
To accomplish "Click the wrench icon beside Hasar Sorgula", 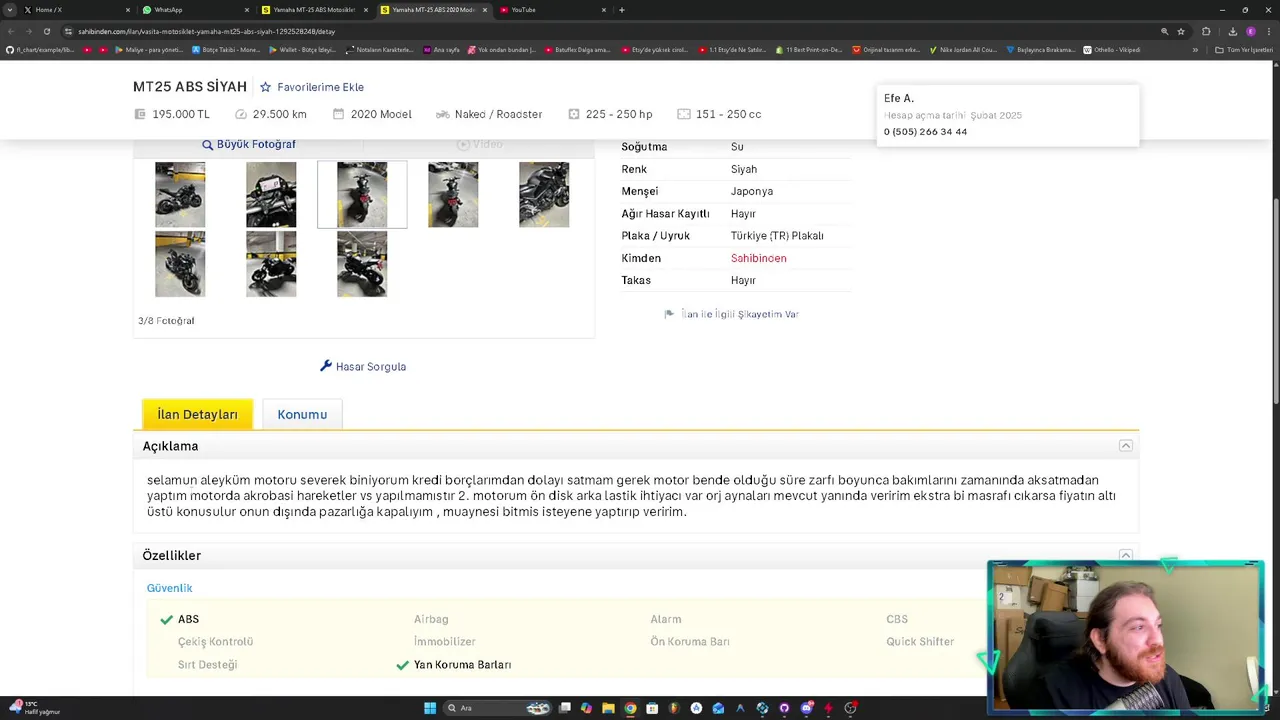I will (x=325, y=366).
